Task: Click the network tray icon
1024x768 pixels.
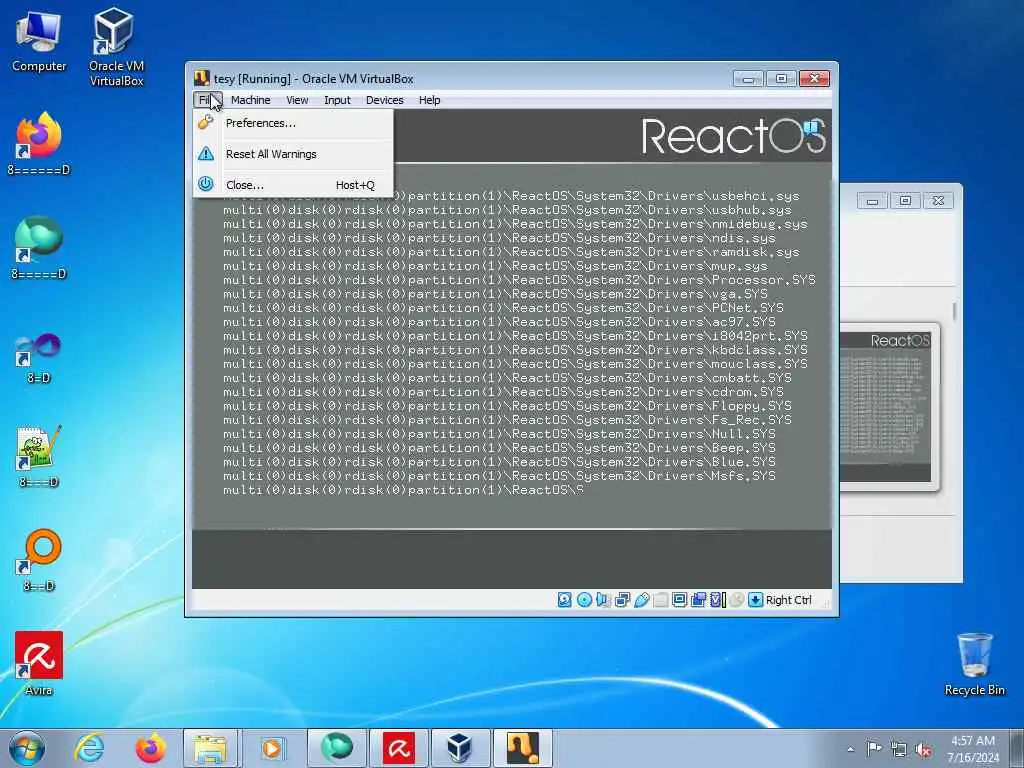Action: point(899,749)
